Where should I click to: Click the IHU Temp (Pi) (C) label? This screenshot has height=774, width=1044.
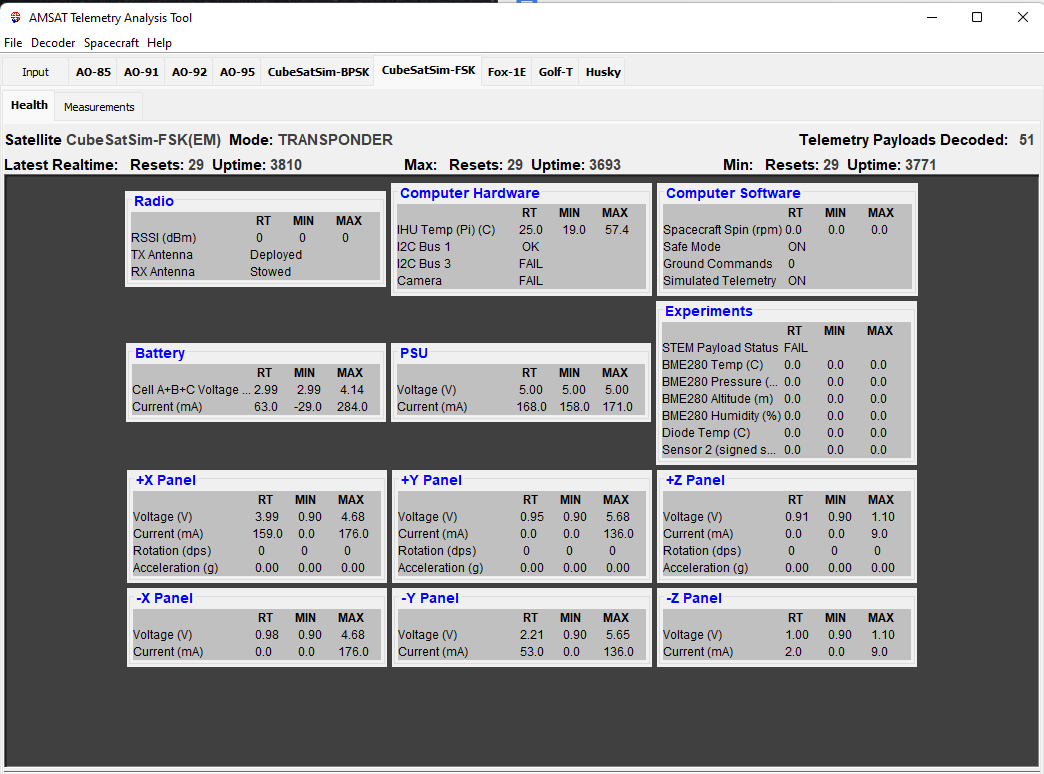[446, 230]
